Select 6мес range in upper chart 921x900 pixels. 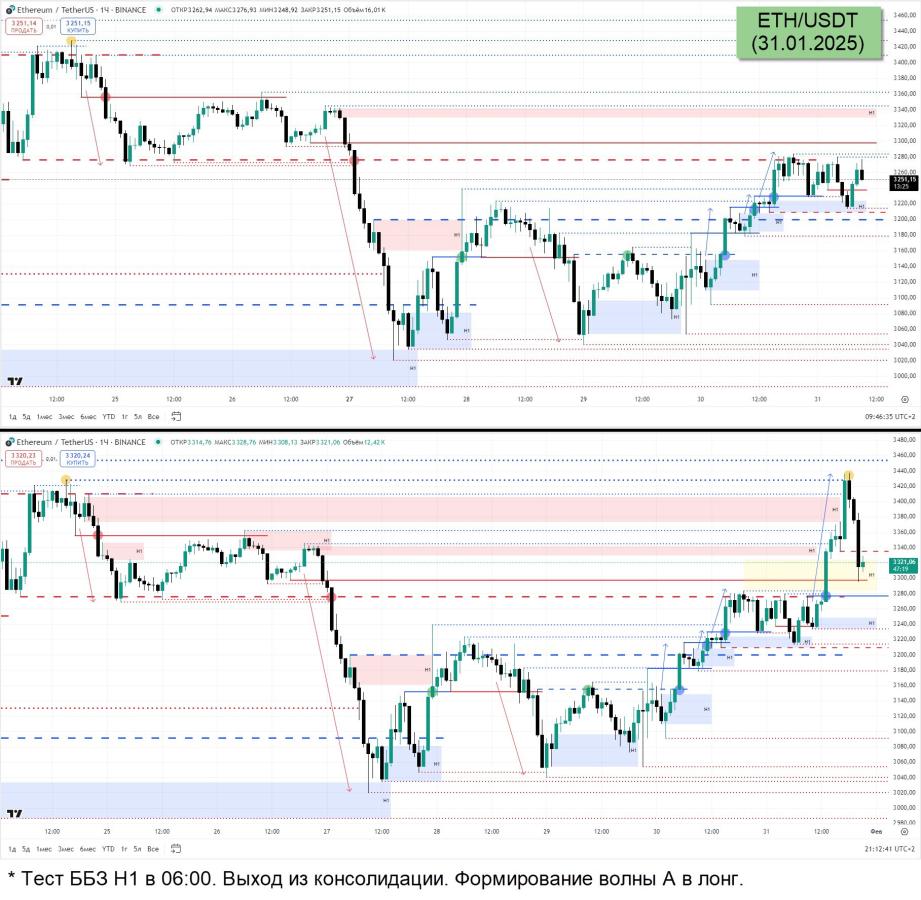click(88, 416)
